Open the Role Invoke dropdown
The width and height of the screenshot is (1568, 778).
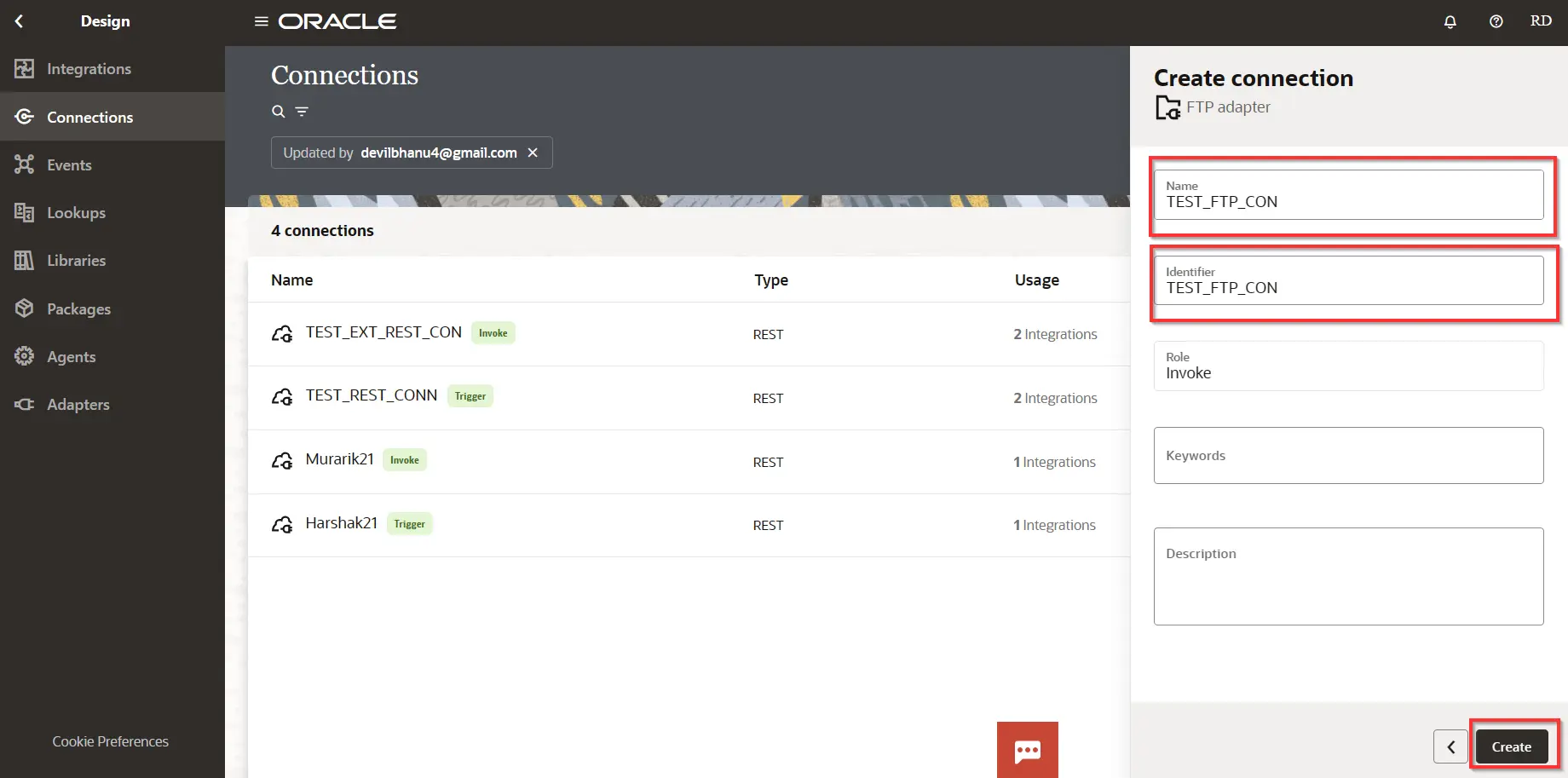click(x=1348, y=366)
